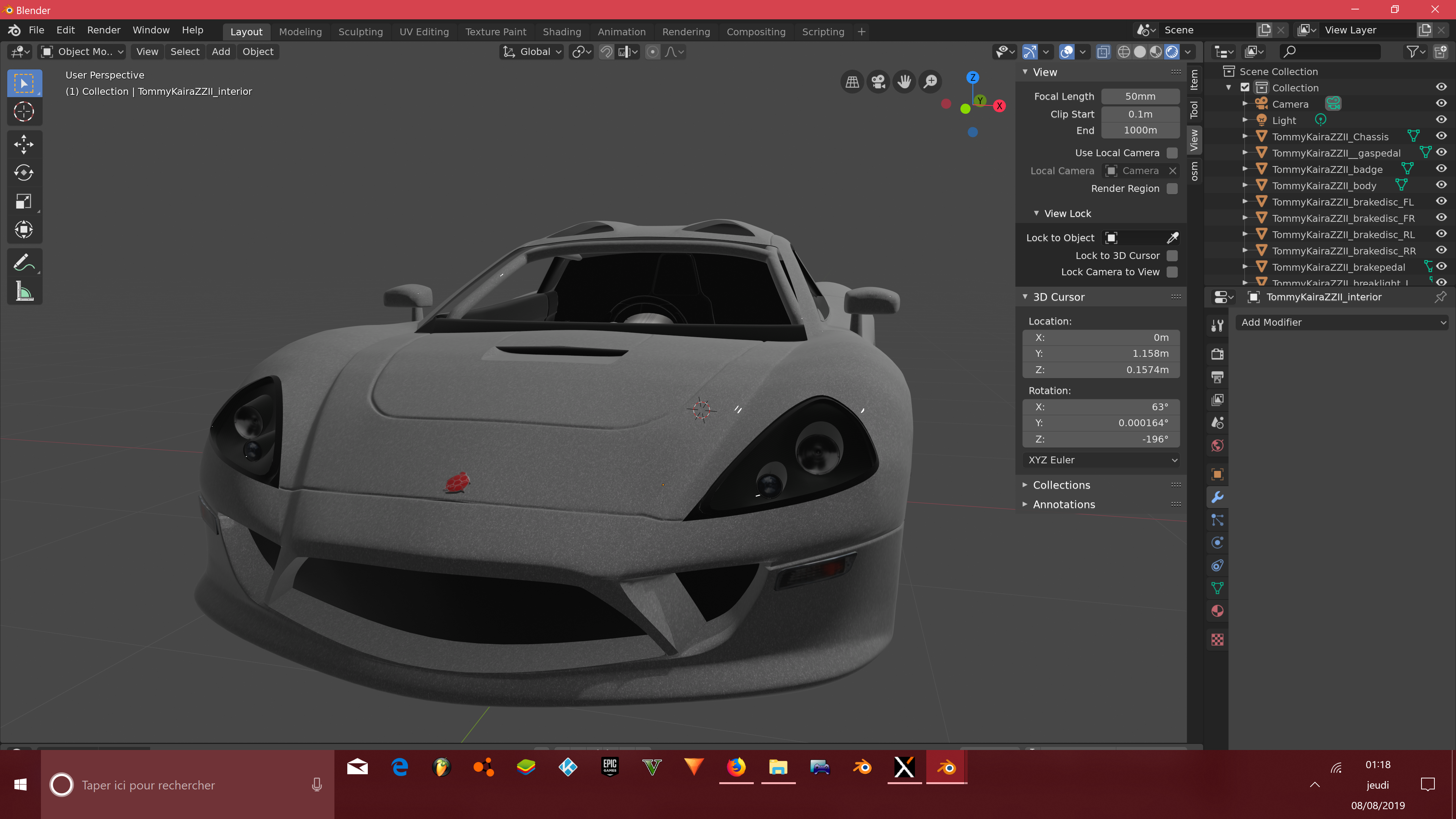Image resolution: width=1456 pixels, height=819 pixels.
Task: Select the 3D Cursor tool
Action: [x=24, y=111]
